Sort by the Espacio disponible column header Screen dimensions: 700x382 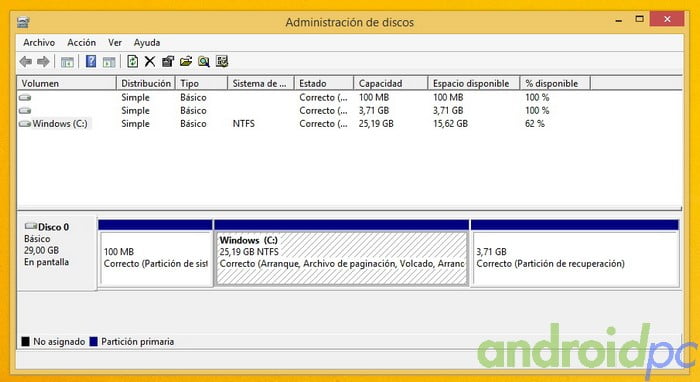tap(474, 83)
